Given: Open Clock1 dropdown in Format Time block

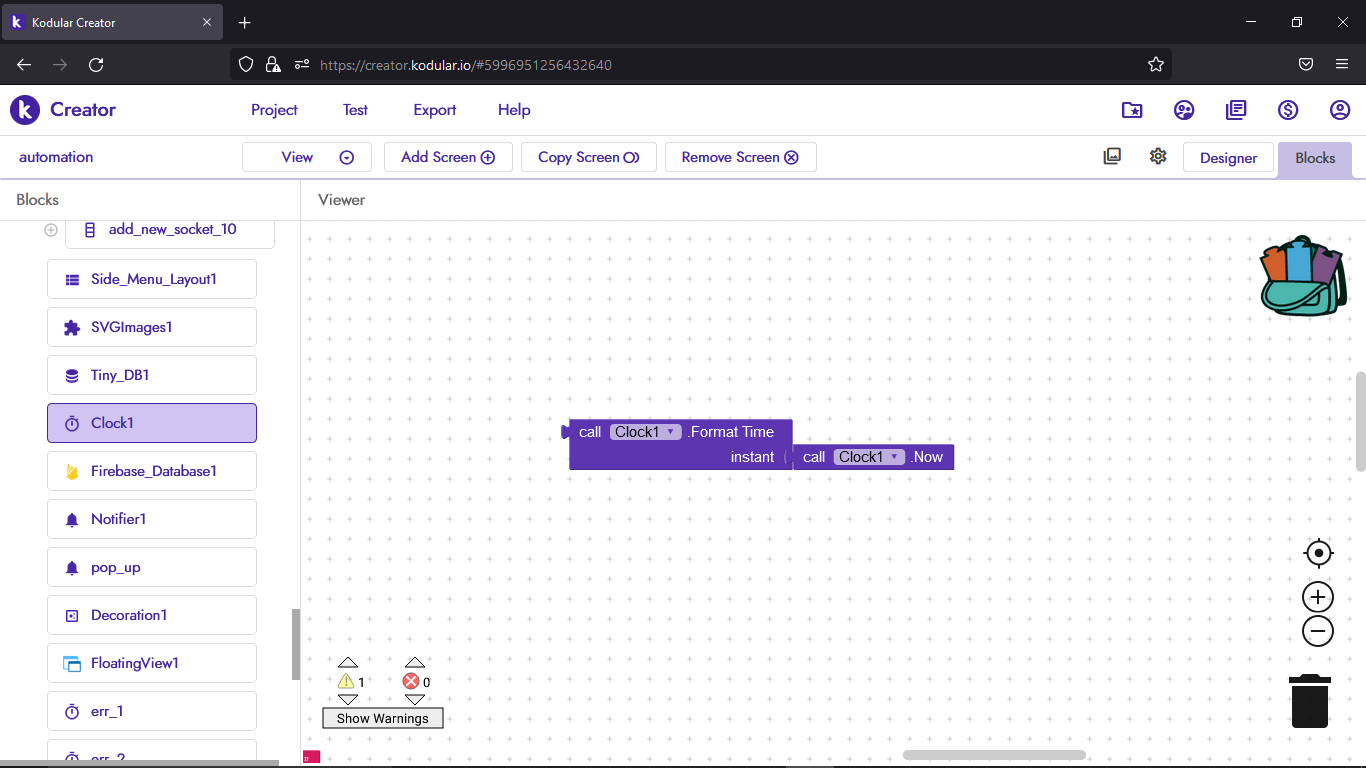Looking at the screenshot, I should tap(646, 432).
